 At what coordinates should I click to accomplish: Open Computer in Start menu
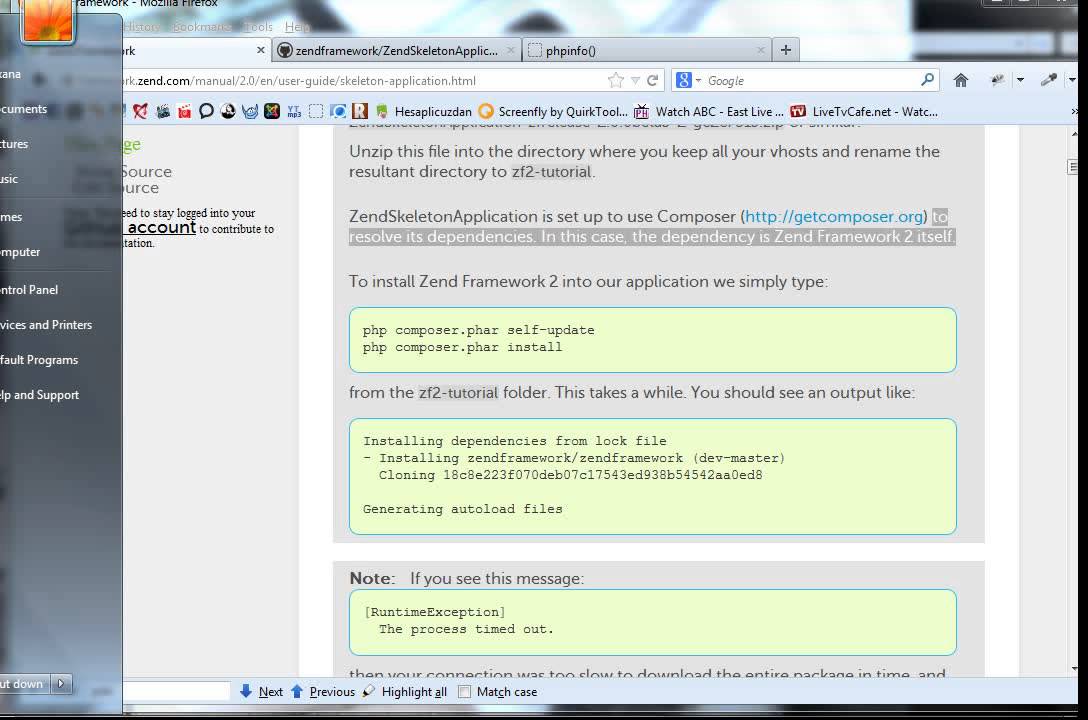point(20,252)
